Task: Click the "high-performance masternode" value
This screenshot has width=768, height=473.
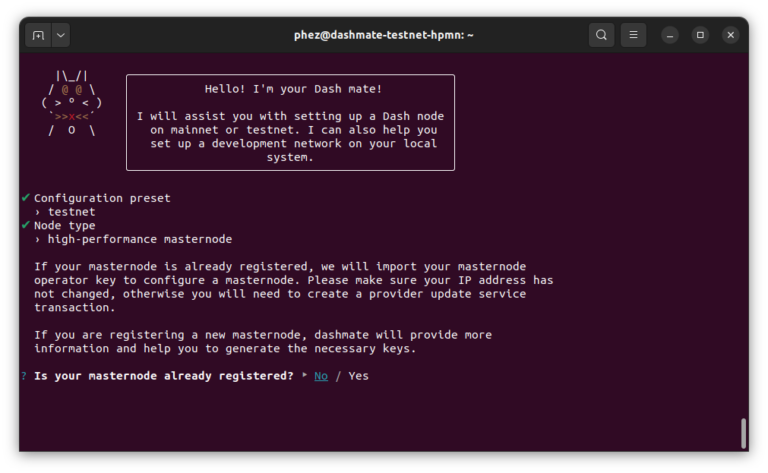Action: pos(139,239)
